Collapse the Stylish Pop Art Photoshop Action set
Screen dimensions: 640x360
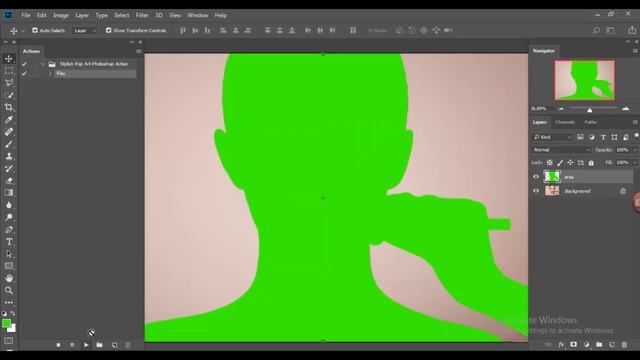click(43, 64)
